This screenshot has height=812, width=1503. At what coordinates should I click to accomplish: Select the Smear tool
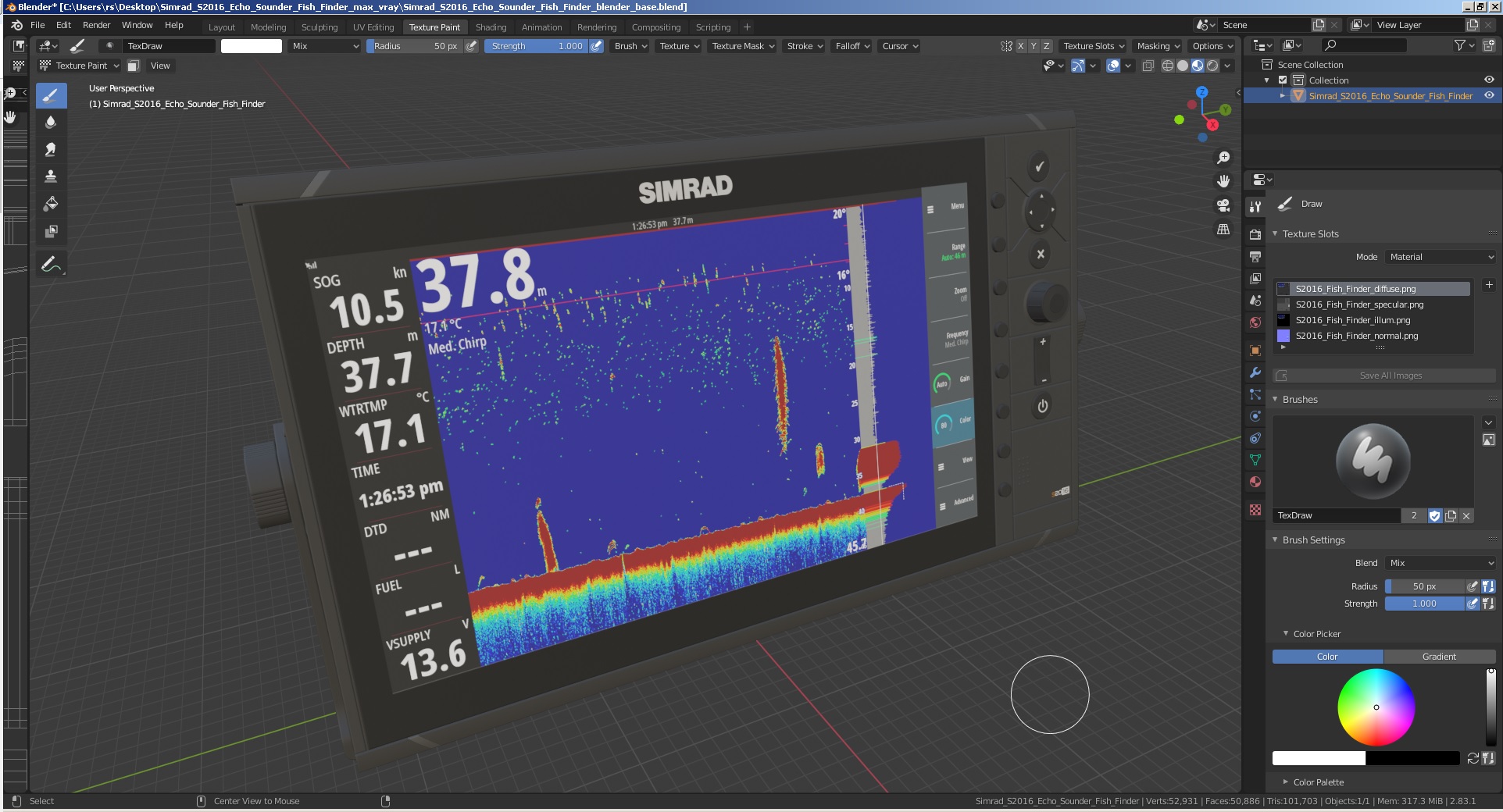coord(51,149)
